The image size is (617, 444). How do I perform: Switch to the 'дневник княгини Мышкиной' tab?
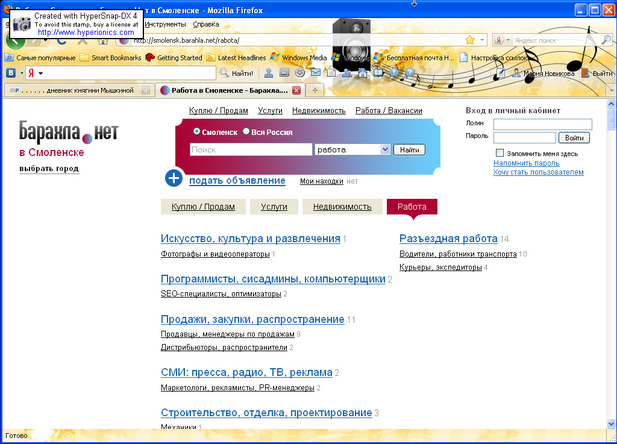[79, 91]
